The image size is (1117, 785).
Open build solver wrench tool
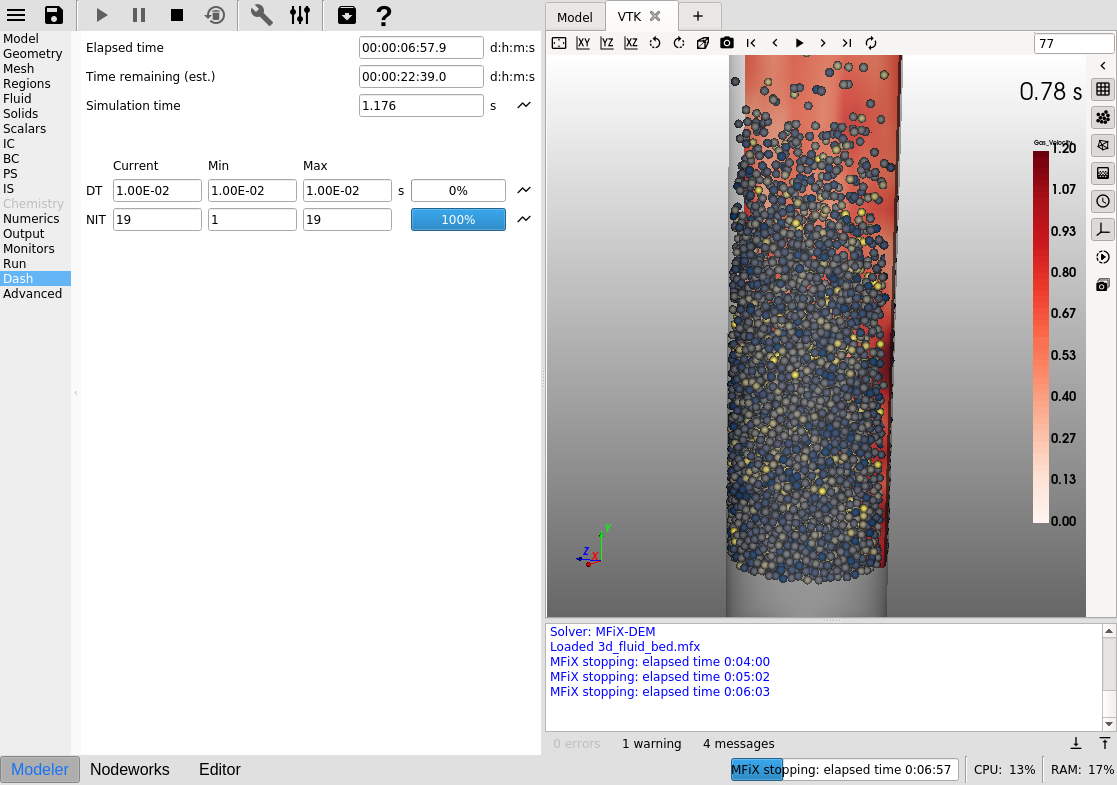point(261,15)
